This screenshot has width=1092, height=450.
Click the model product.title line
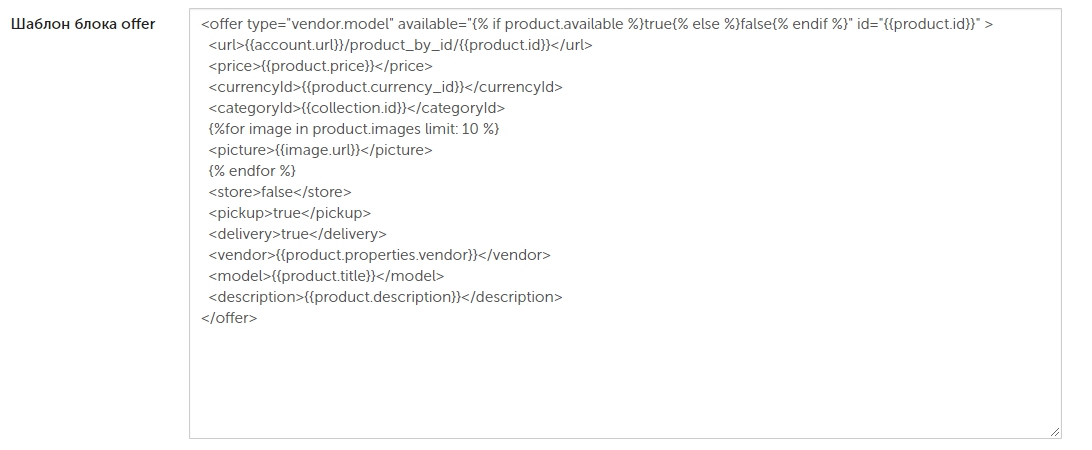tap(326, 276)
